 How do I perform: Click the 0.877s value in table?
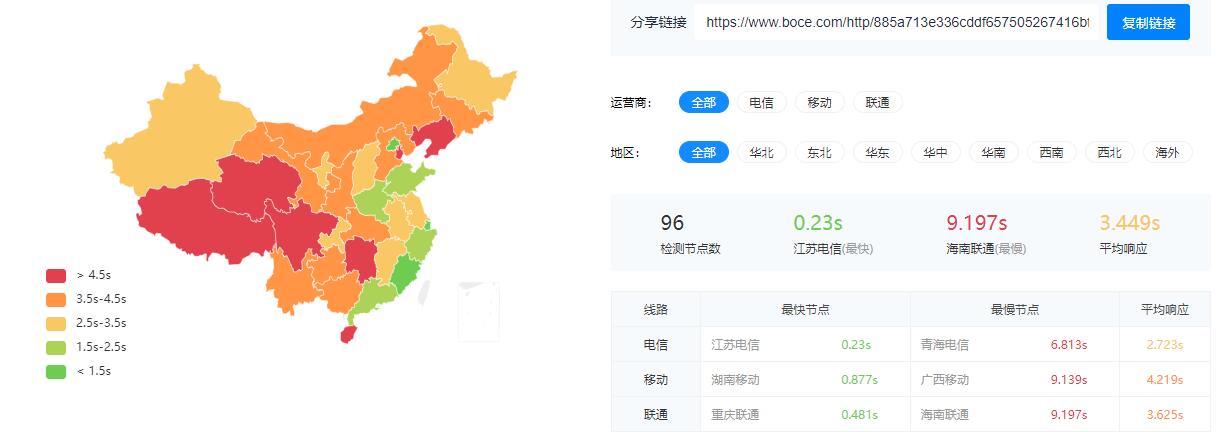coord(859,380)
